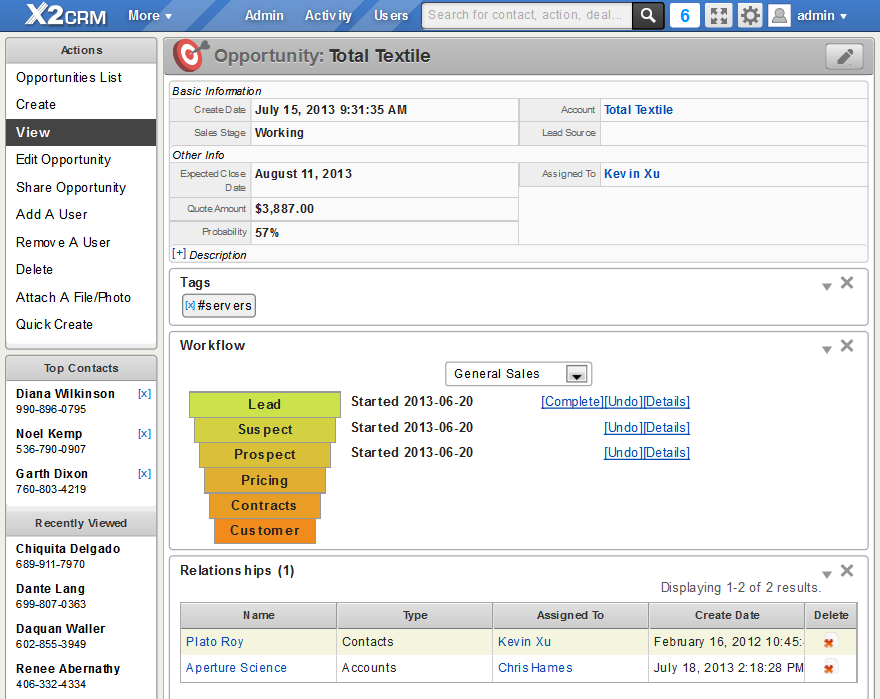Collapse the Tags widget arrow
Image resolution: width=880 pixels, height=699 pixels.
pos(826,286)
